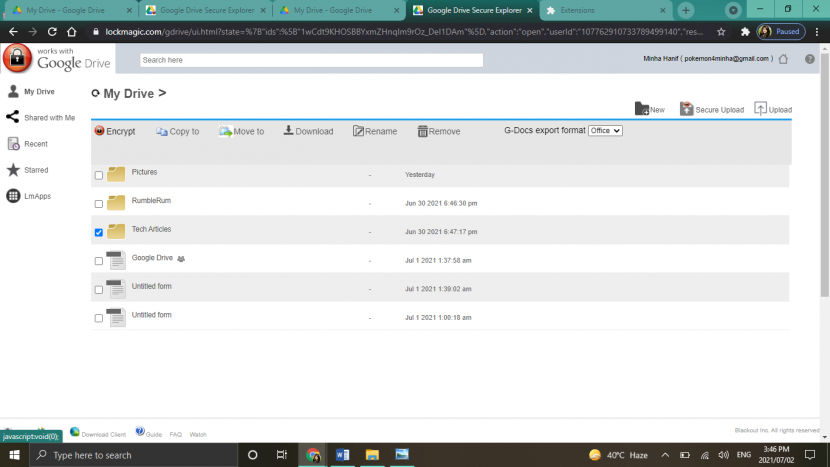Open the Extensions puzzle icon in the toolbar
The height and width of the screenshot is (467, 830).
(745, 32)
